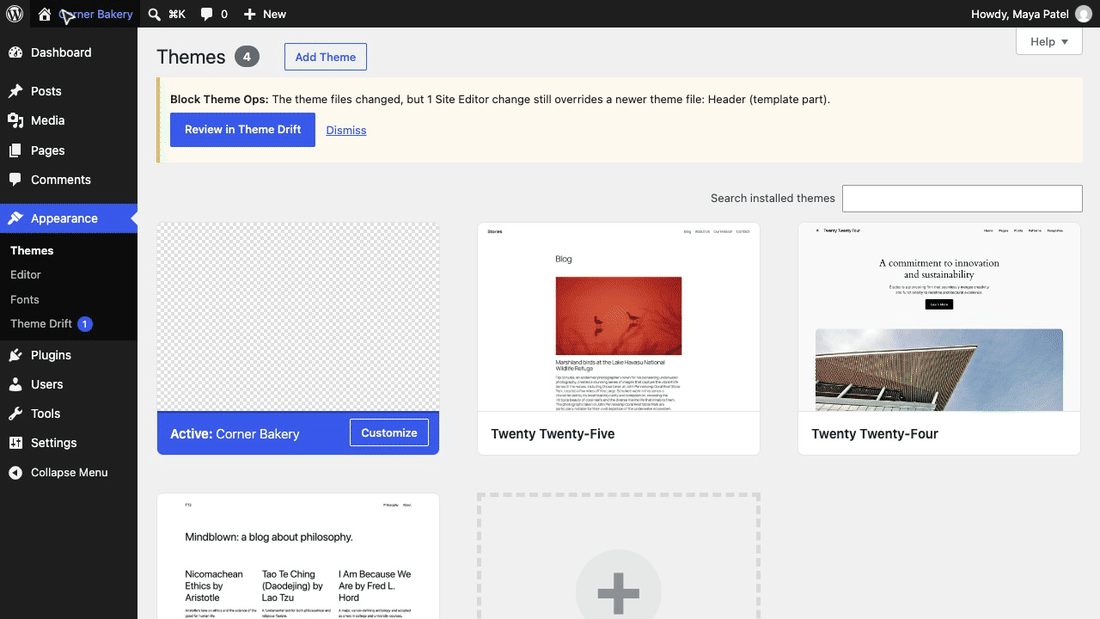The image size is (1100, 619).
Task: Click the Settings sliders icon
Action: coord(15,443)
